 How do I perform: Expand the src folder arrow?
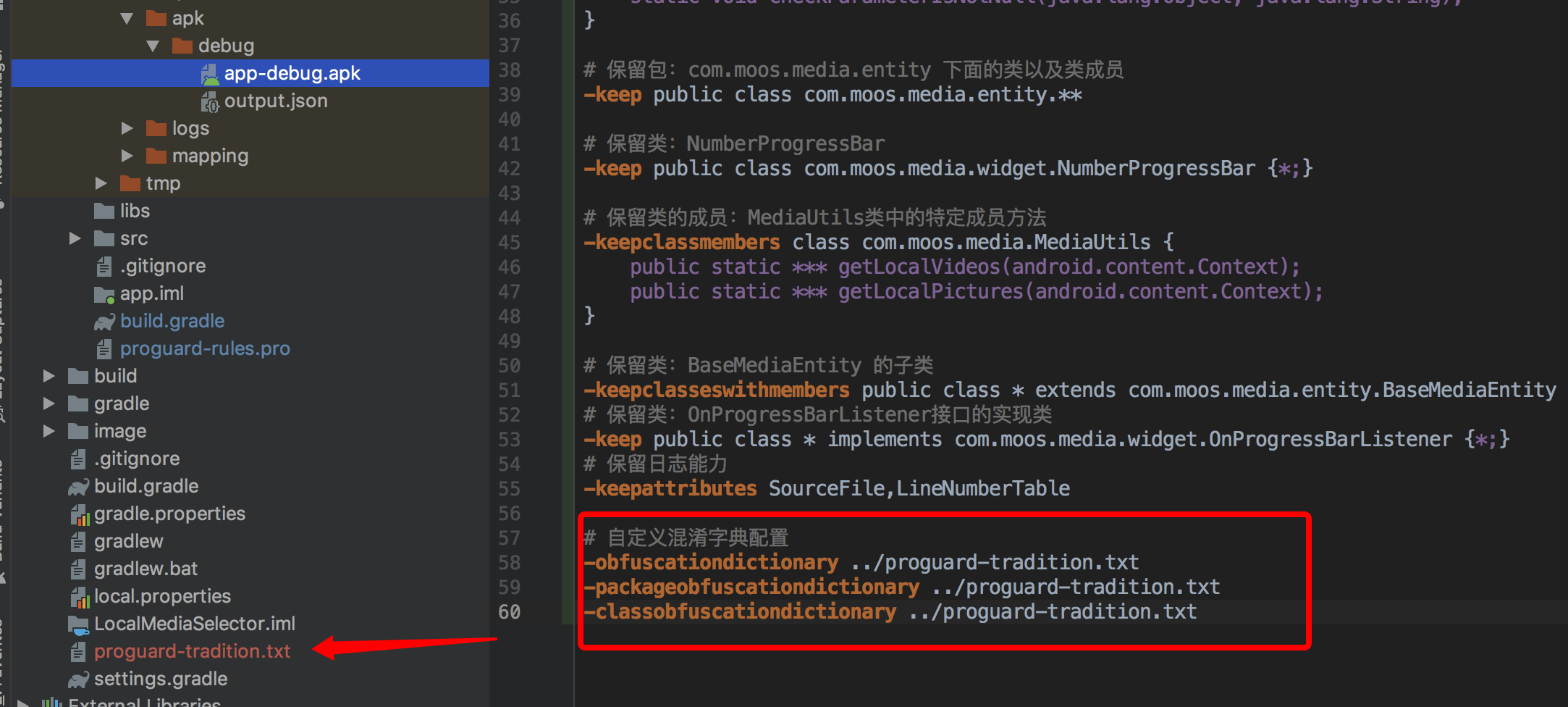pos(75,238)
